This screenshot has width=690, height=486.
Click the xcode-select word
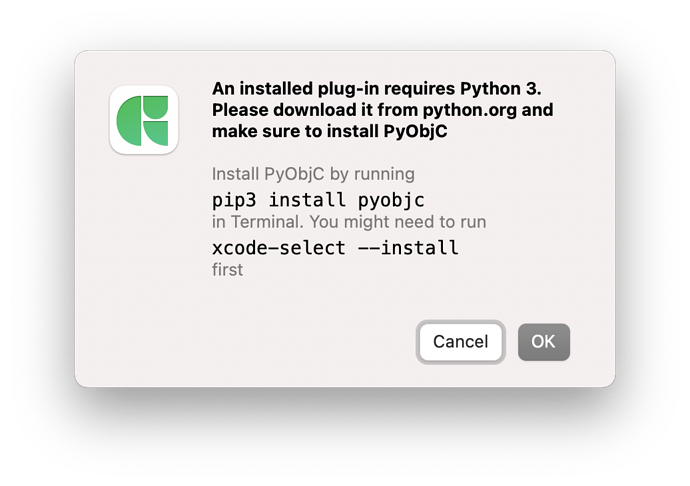pos(279,248)
